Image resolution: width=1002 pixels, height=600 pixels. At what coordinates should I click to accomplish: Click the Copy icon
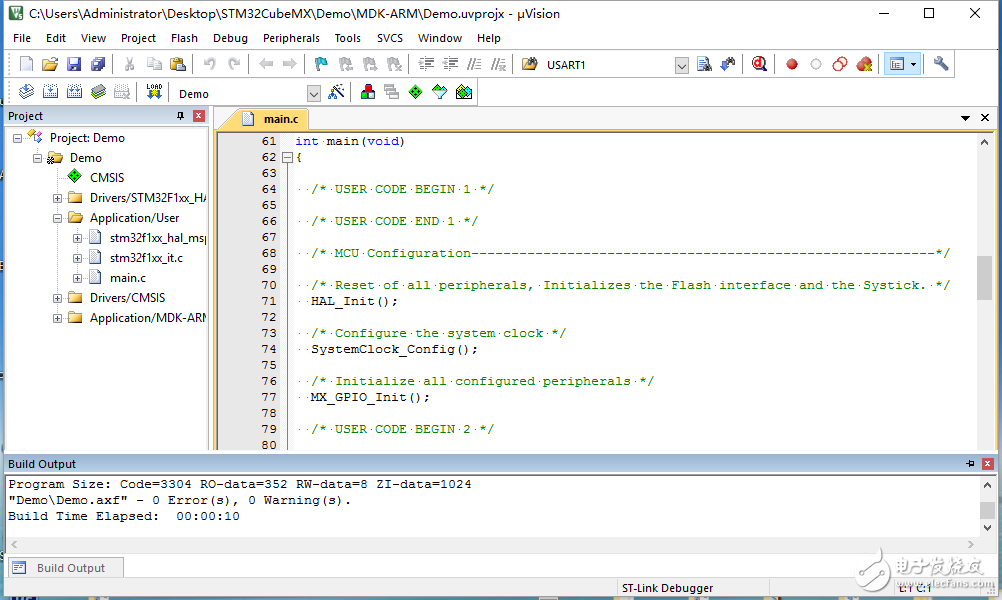[x=154, y=64]
